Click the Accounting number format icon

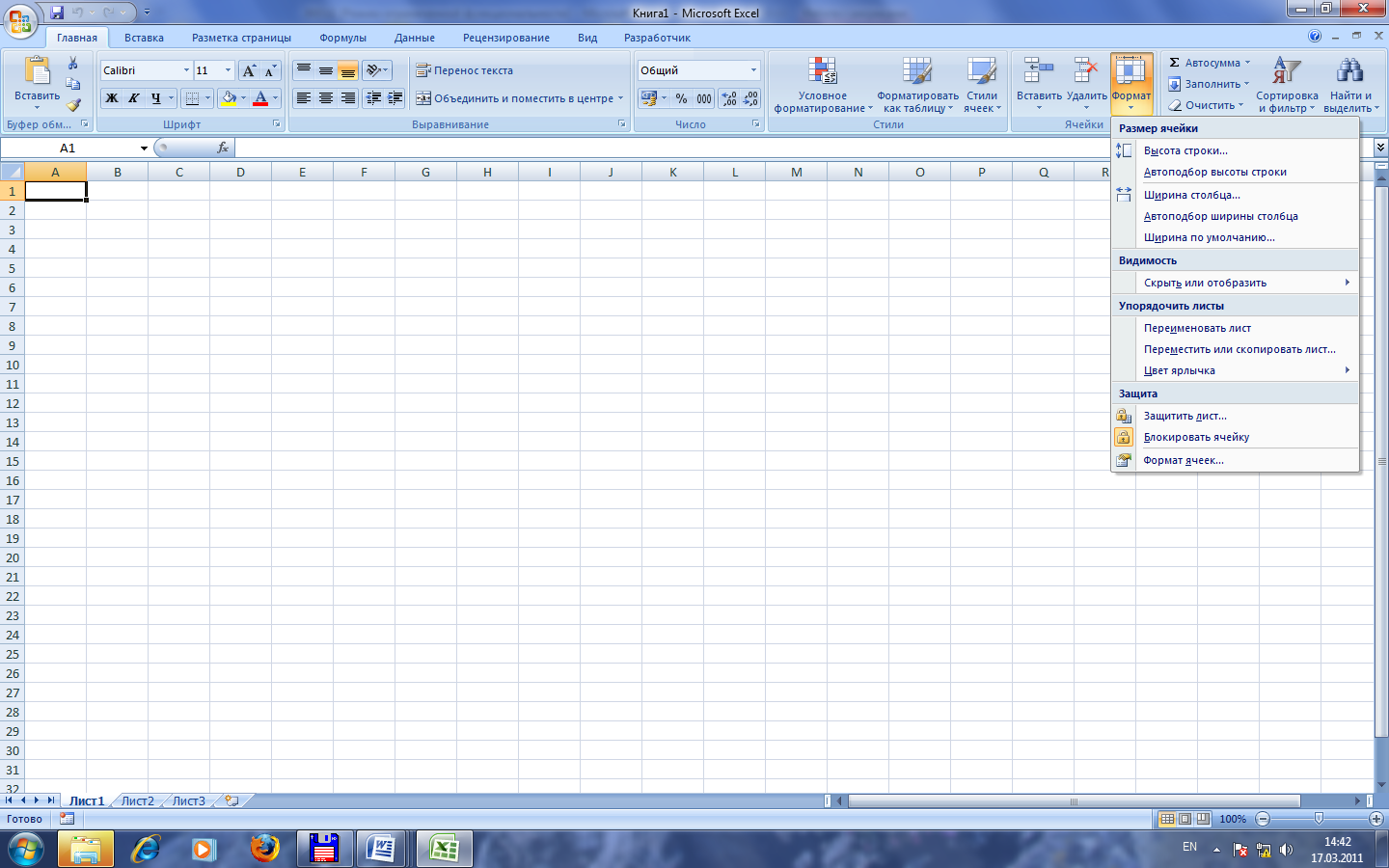(x=649, y=98)
